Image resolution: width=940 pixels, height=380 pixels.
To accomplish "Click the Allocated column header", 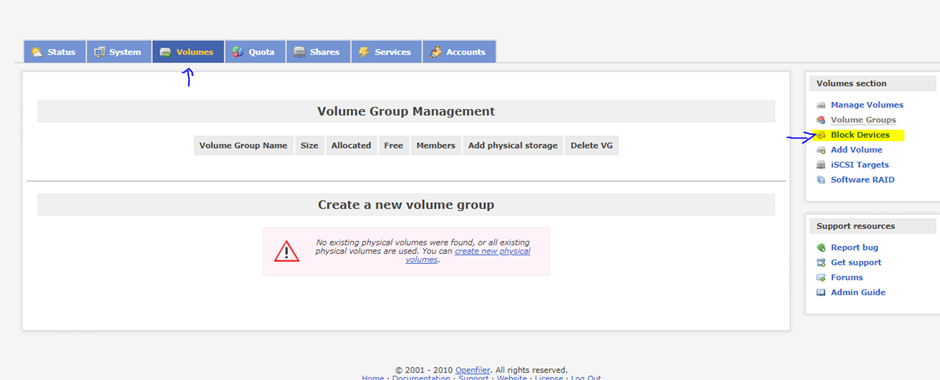I will click(x=351, y=146).
